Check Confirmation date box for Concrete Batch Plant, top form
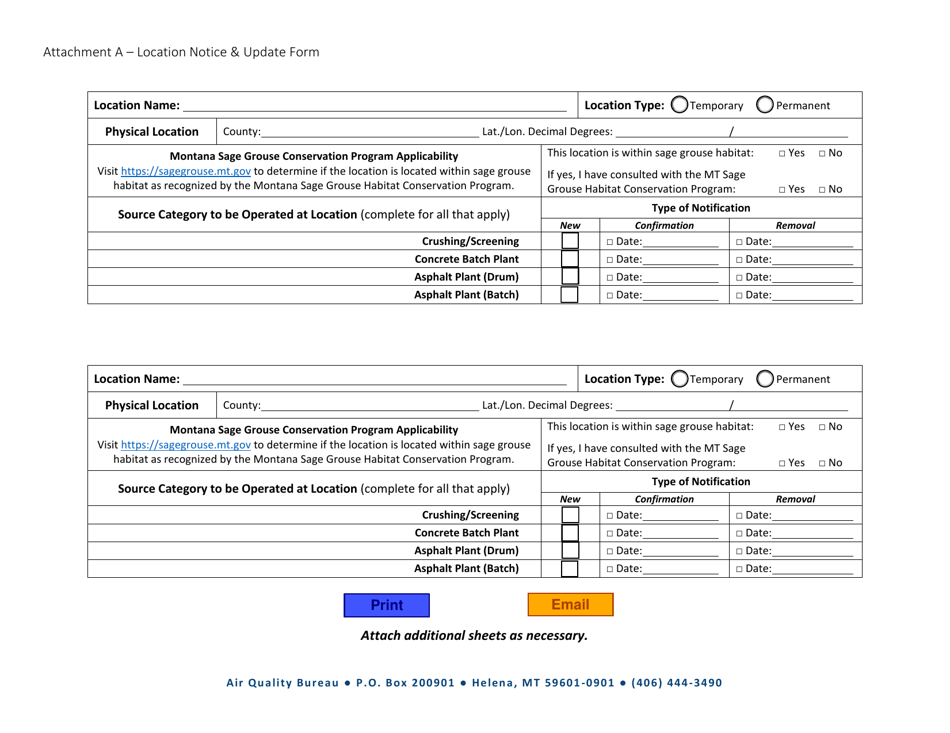The width and height of the screenshot is (950, 733). click(611, 258)
